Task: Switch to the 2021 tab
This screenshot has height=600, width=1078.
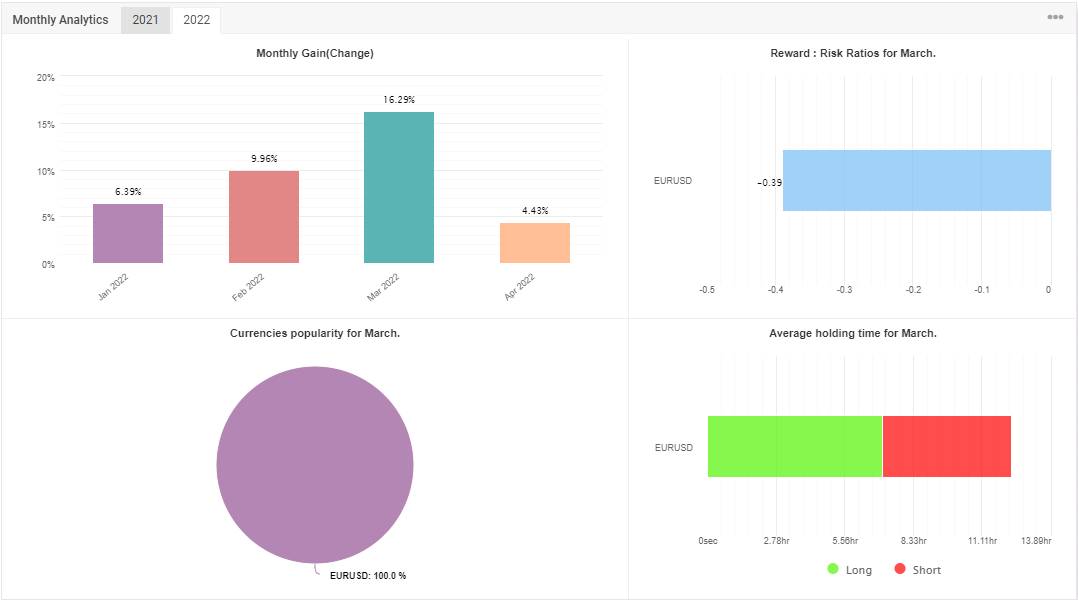Action: (x=145, y=20)
